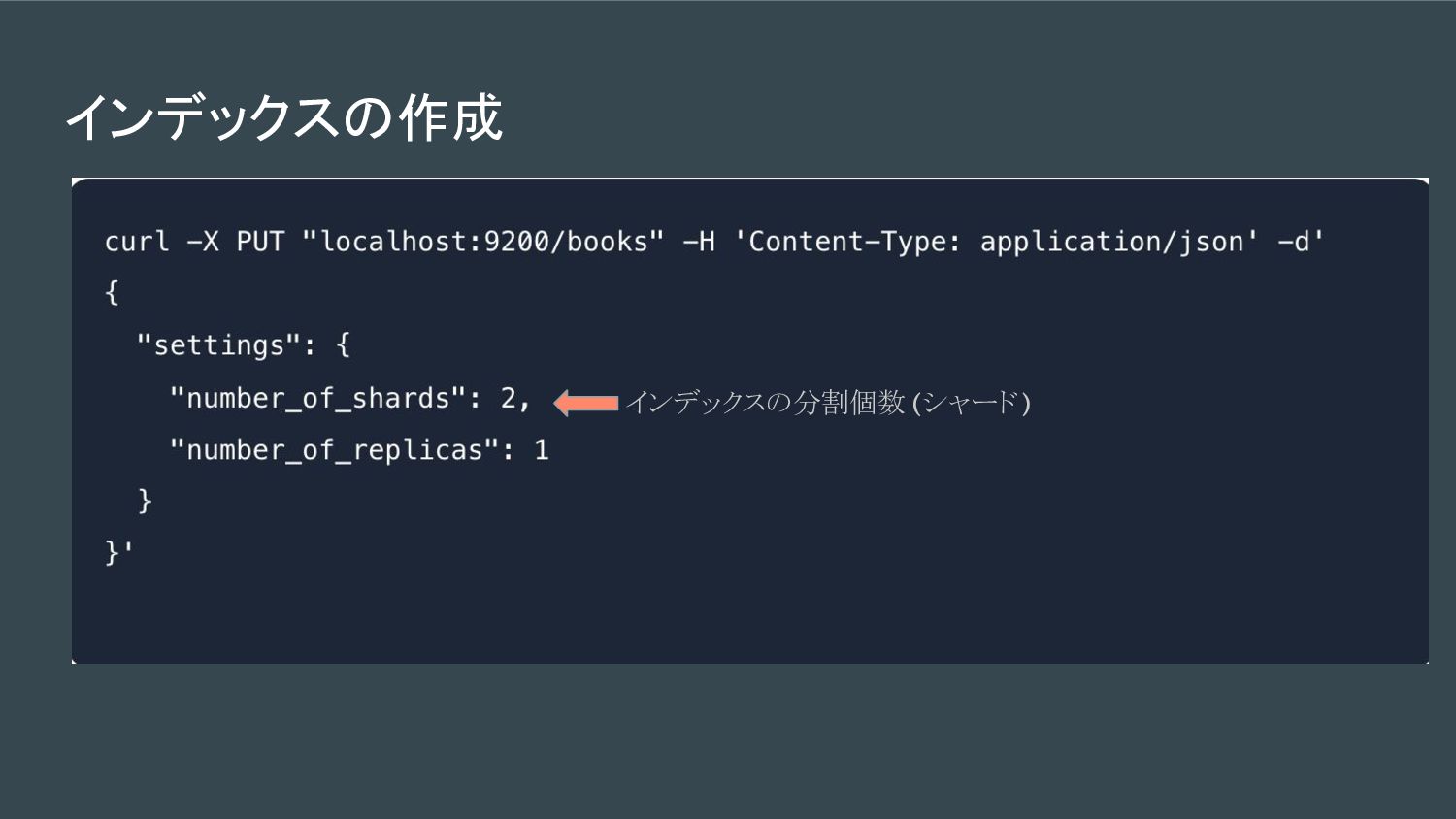Click the replicas value 1

coord(542,450)
